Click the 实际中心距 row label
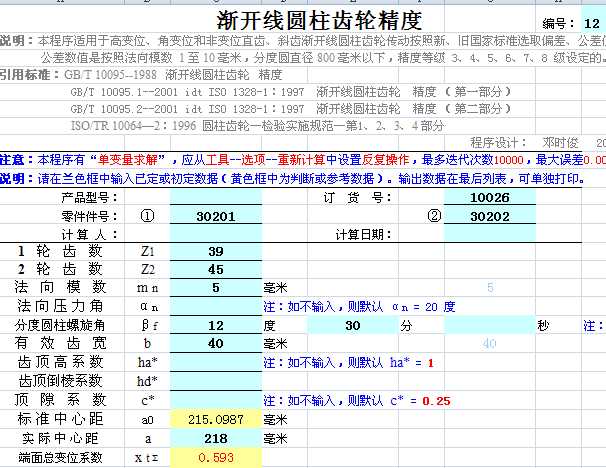Viewport: 606px width, 468px height. [x=60, y=438]
